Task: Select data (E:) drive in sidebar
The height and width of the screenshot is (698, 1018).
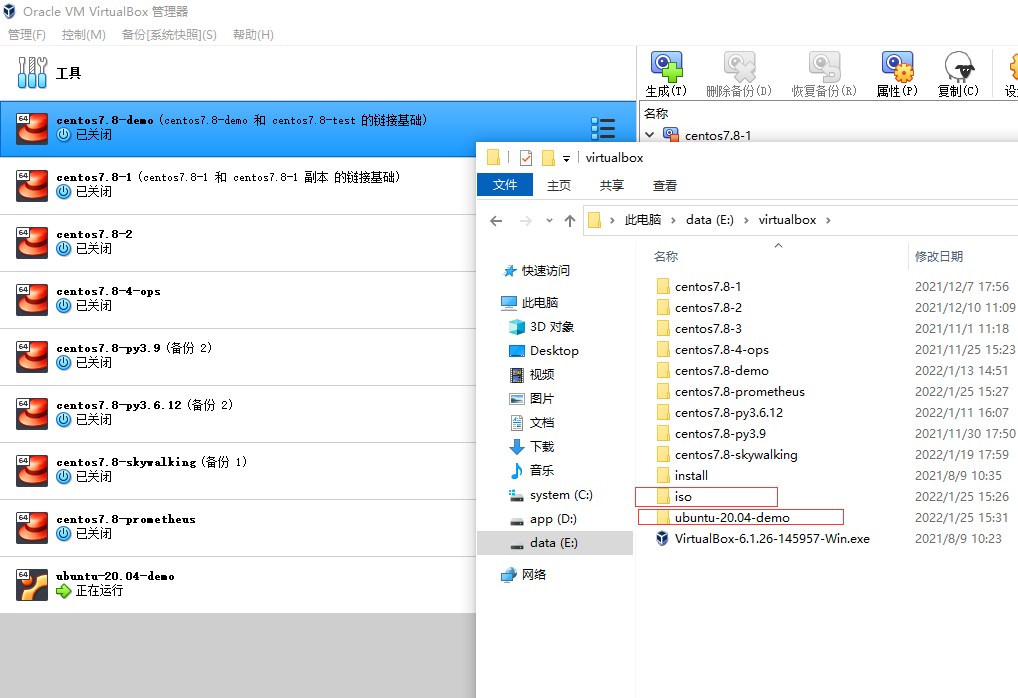Action: pos(555,543)
